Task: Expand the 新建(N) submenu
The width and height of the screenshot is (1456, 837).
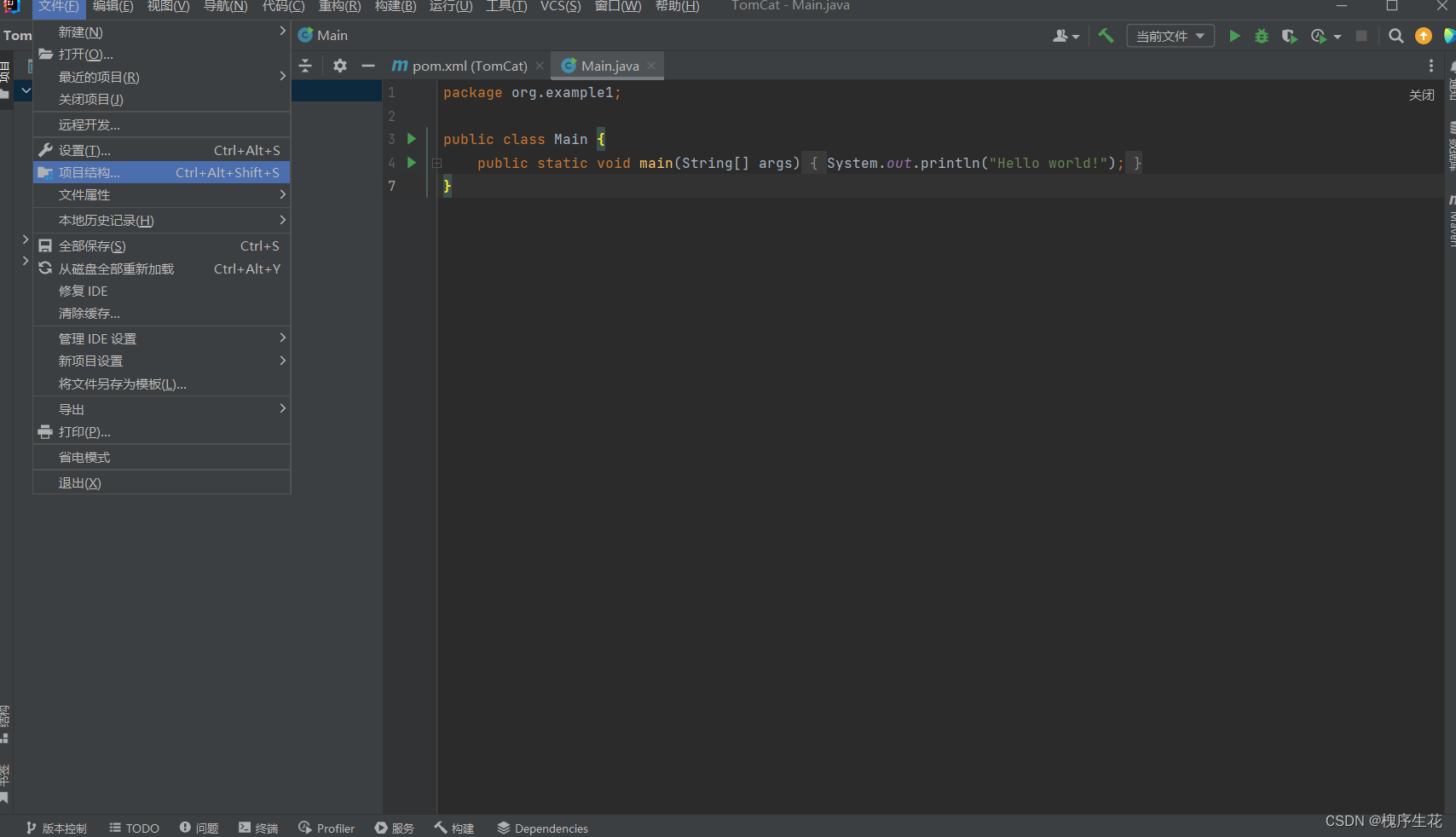Action: [x=162, y=32]
